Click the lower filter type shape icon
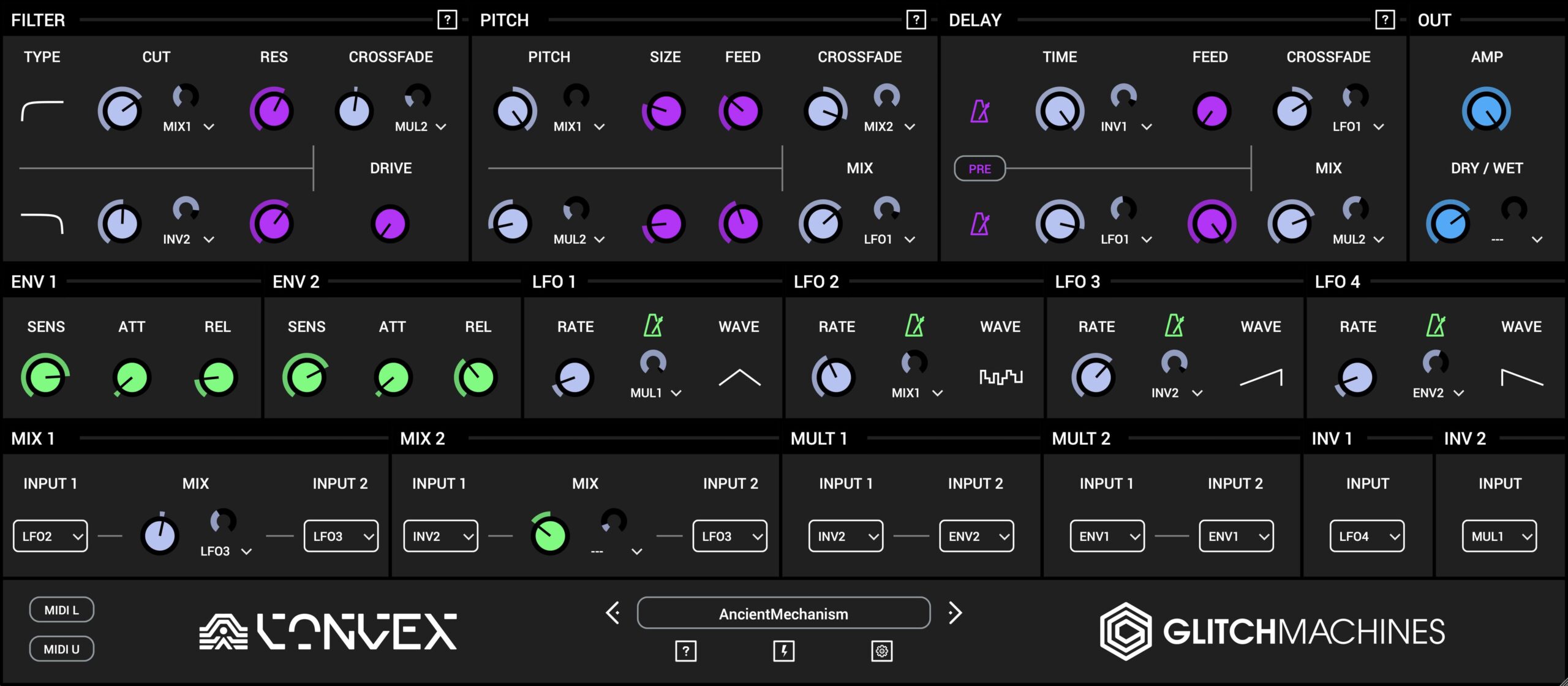The width and height of the screenshot is (1568, 686). (x=42, y=224)
